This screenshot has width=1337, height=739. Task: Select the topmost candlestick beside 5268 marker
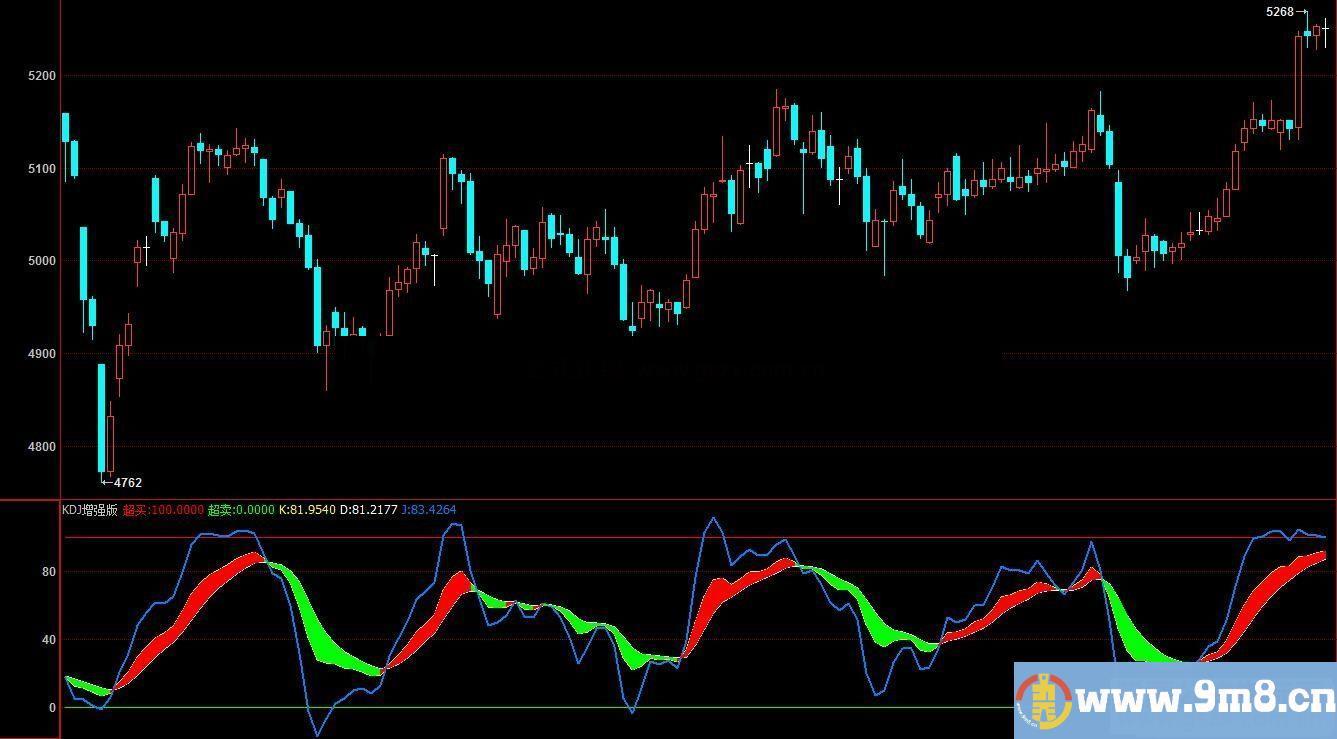tap(1307, 33)
